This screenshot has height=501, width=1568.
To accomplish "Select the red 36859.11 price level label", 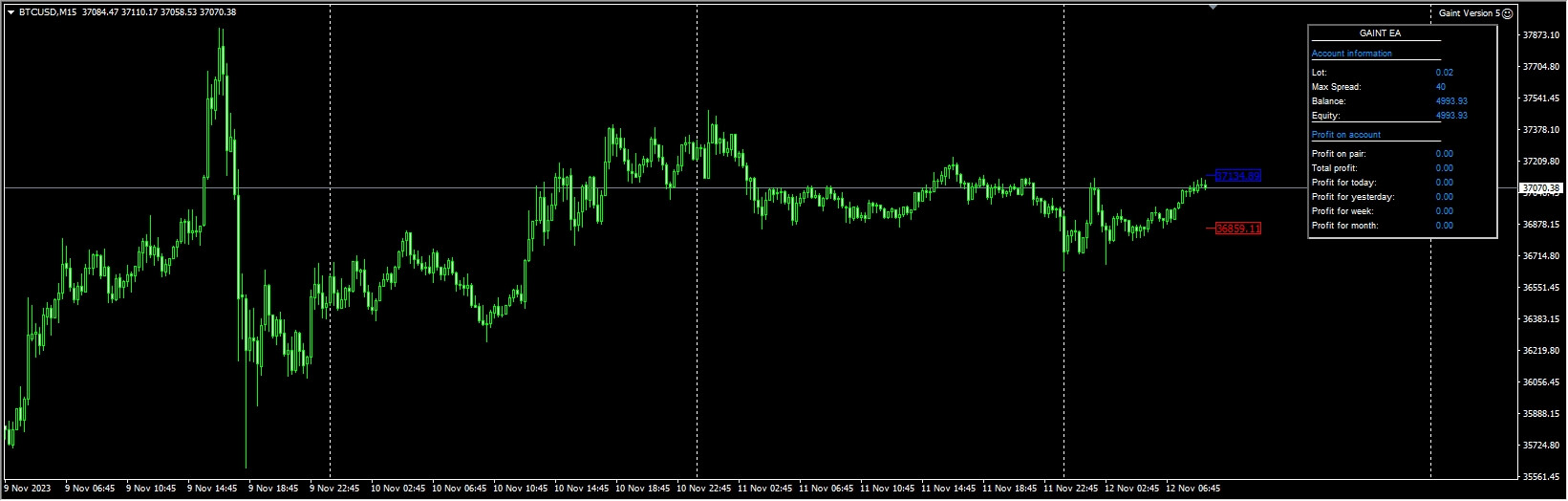I will pos(1237,229).
